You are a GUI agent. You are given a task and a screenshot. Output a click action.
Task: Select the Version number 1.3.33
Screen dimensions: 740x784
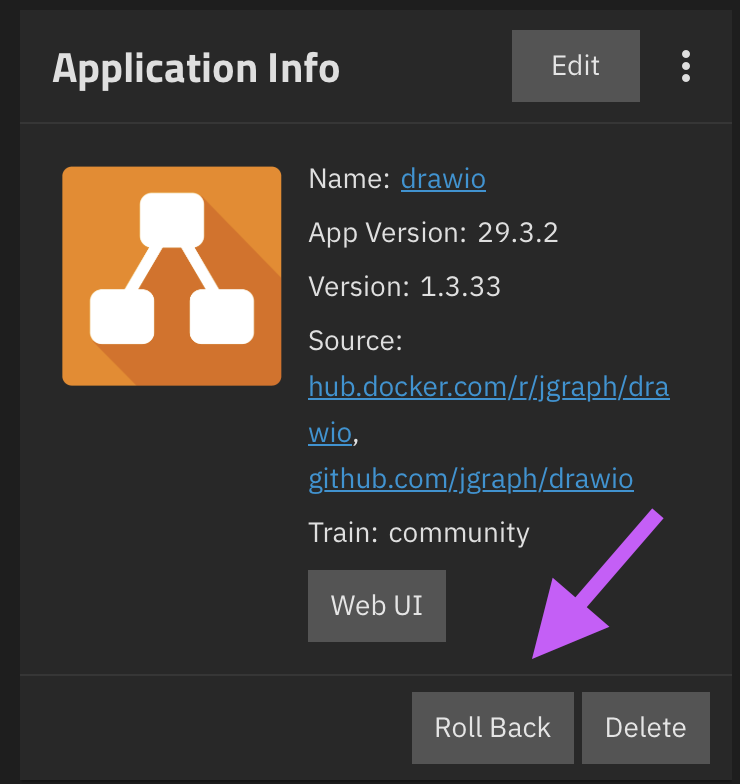click(460, 287)
